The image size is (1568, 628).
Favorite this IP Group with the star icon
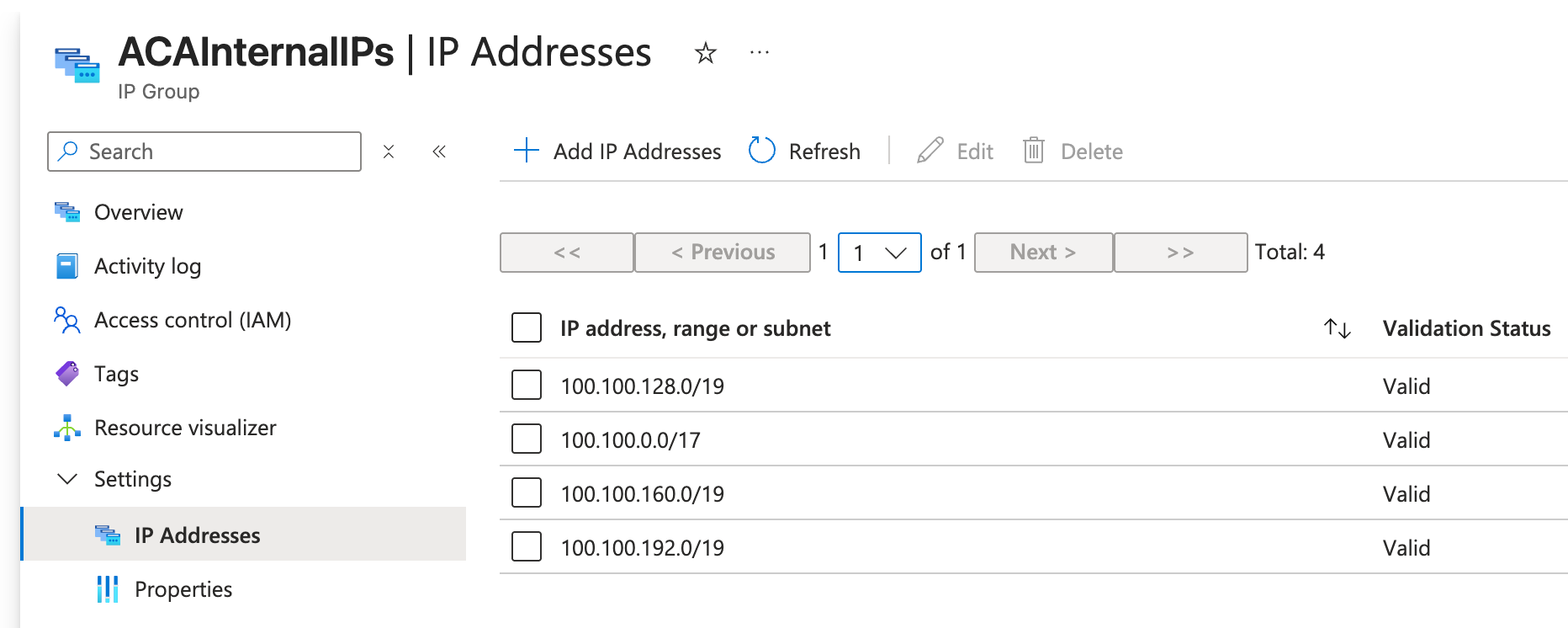pyautogui.click(x=705, y=54)
